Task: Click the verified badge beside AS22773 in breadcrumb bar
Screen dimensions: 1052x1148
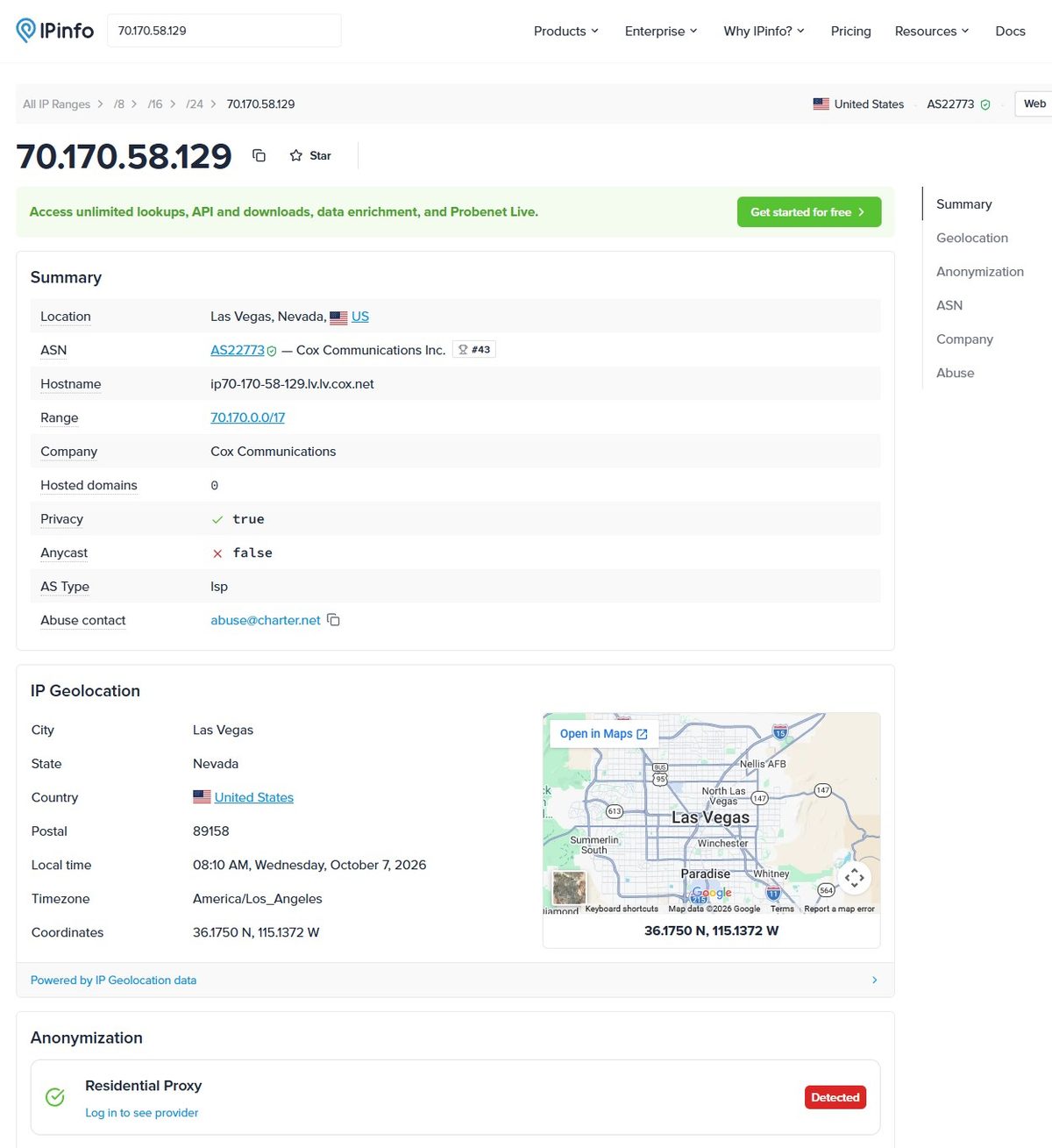Action: (985, 104)
